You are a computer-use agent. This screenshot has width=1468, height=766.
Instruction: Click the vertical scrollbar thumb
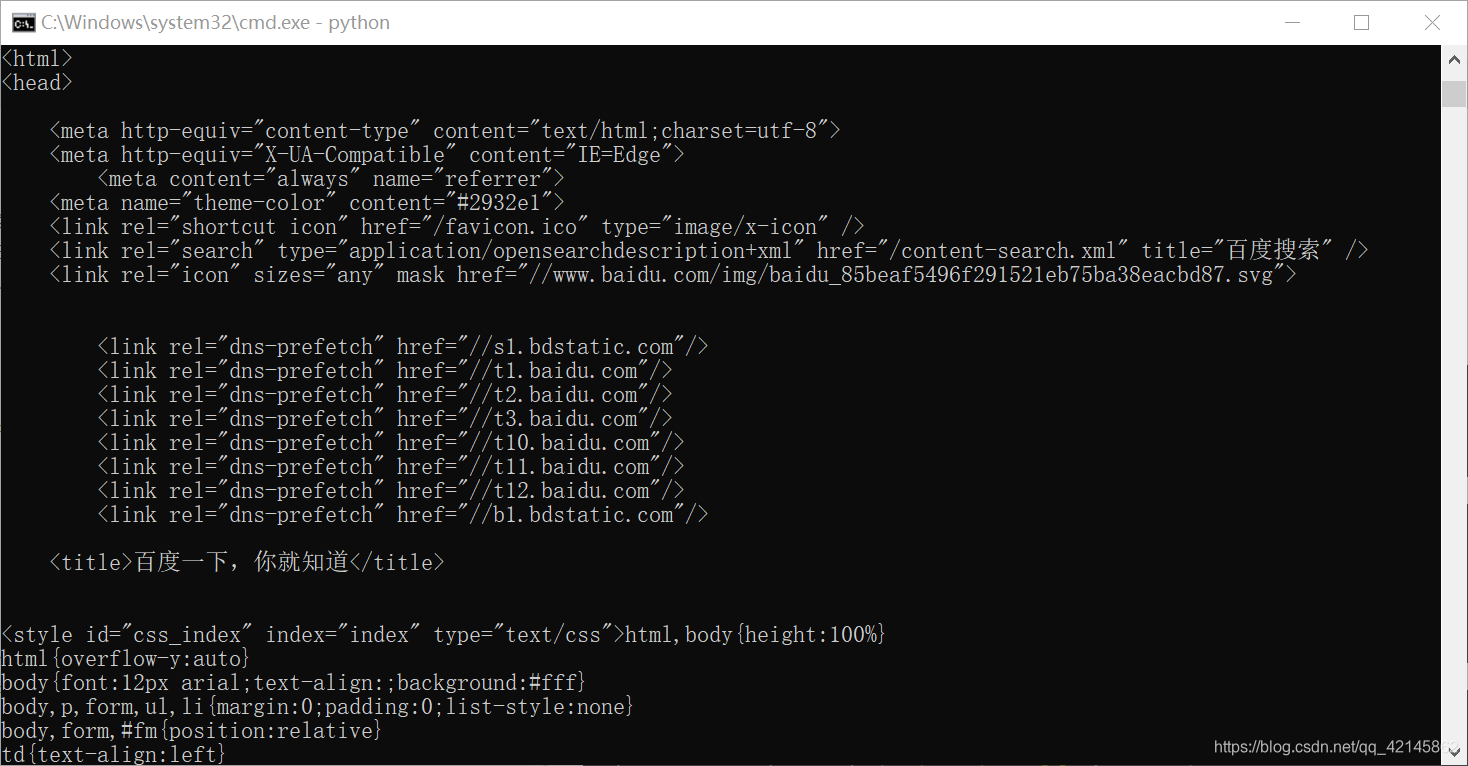click(x=1454, y=93)
